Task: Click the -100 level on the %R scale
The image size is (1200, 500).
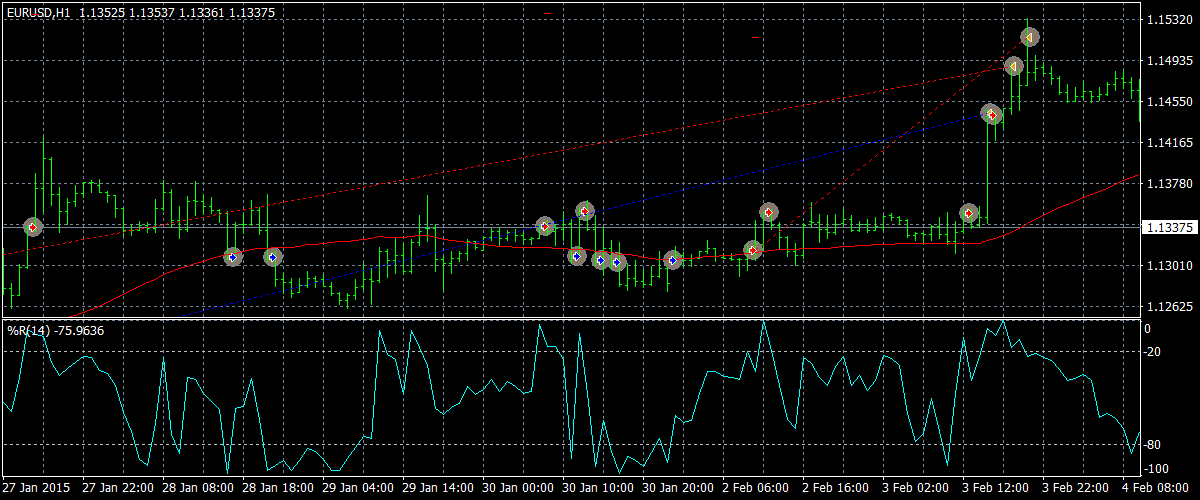Action: (x=1157, y=468)
